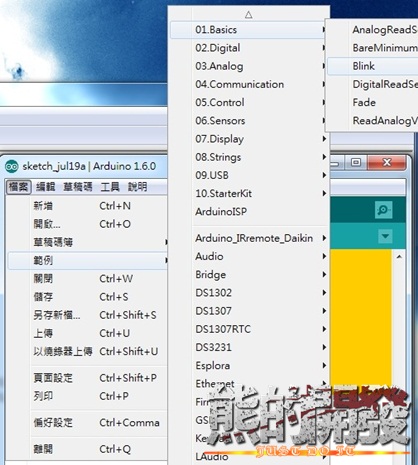418x465 pixels.
Task: Click the Arduino logo in title bar
Action: tap(12, 166)
